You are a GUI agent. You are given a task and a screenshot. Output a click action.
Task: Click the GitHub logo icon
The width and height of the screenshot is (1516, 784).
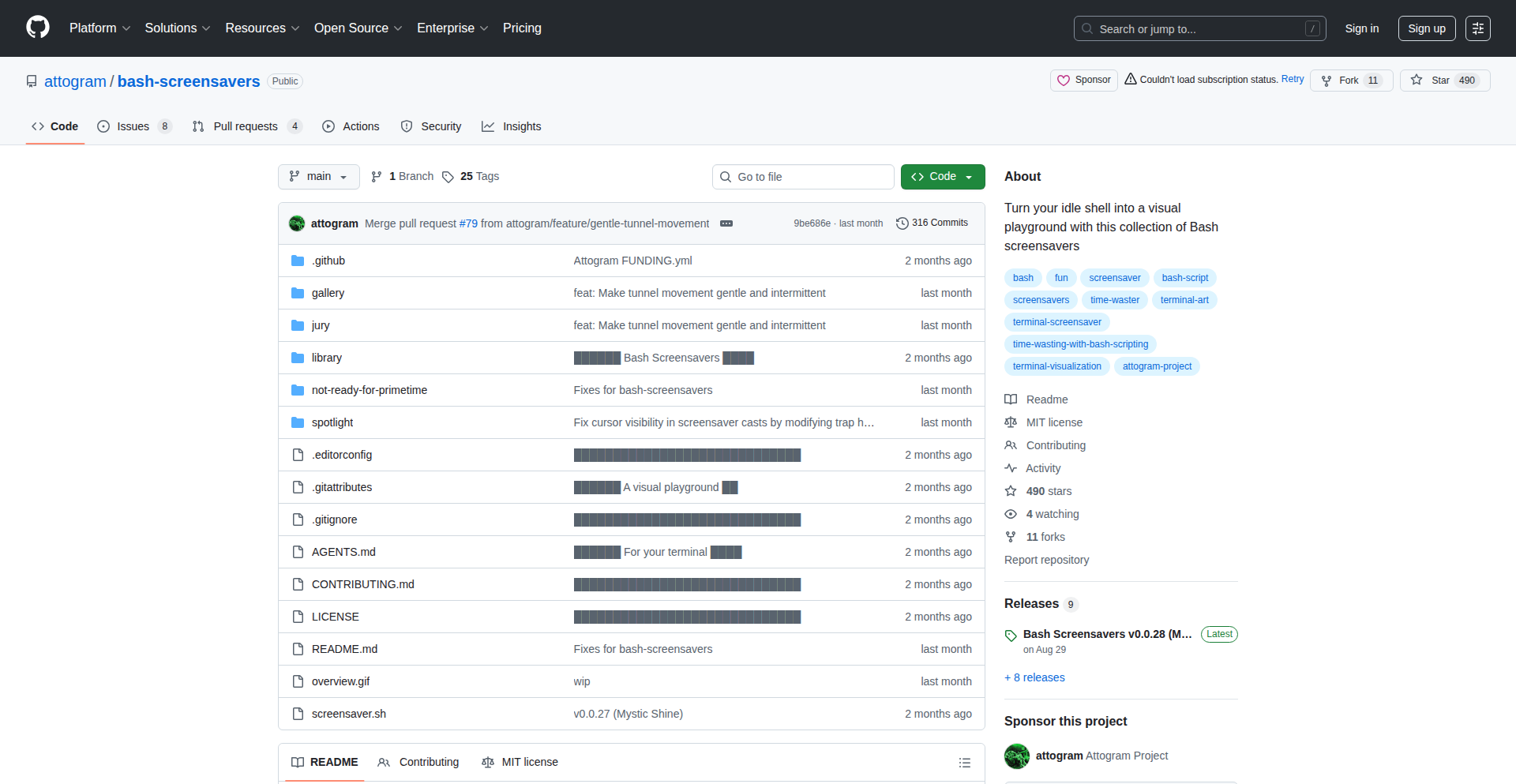(x=38, y=28)
